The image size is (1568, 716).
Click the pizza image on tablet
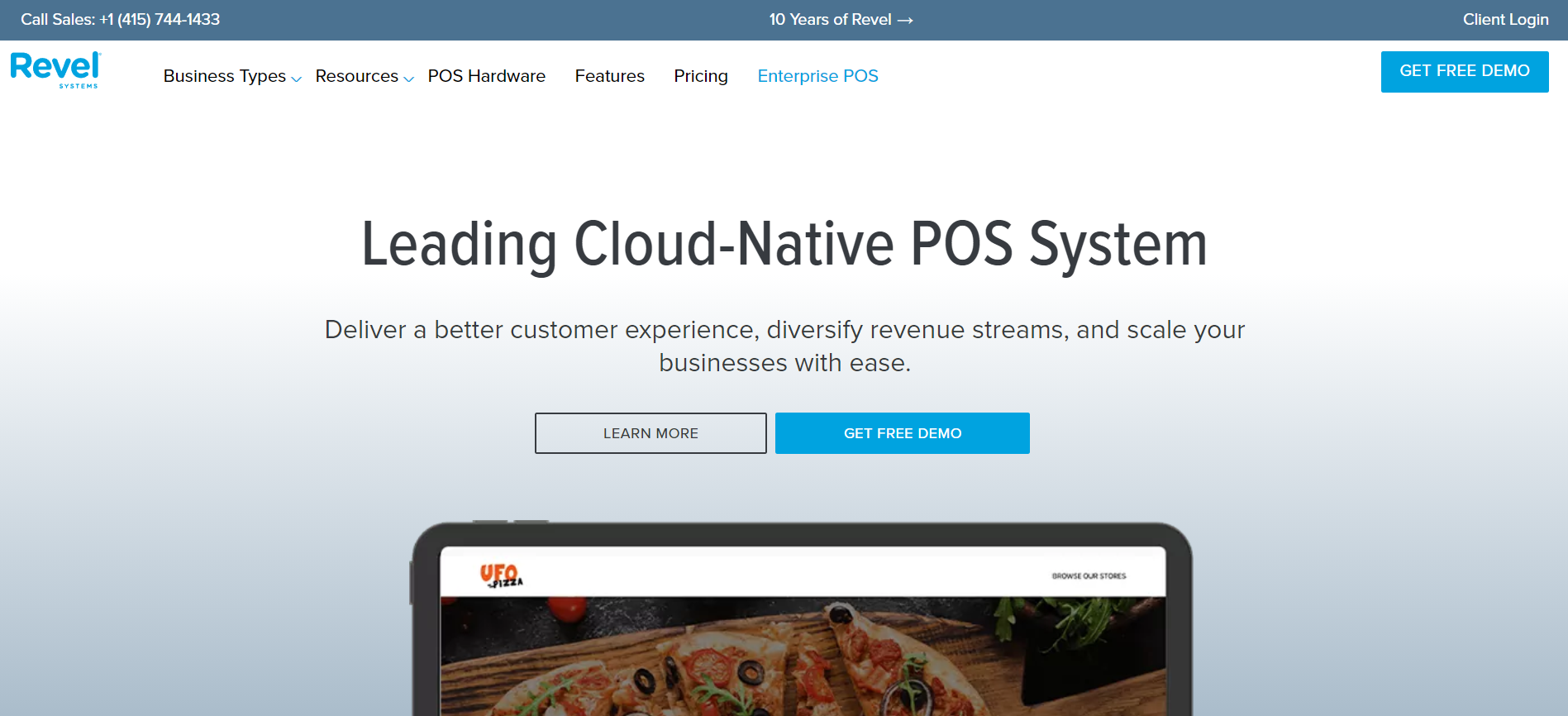point(803,656)
